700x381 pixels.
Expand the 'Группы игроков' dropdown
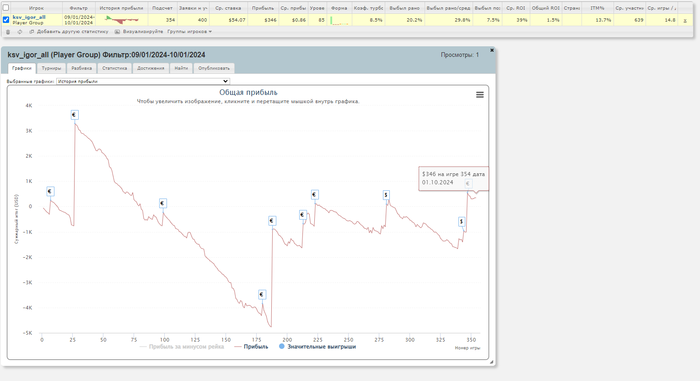[x=190, y=32]
